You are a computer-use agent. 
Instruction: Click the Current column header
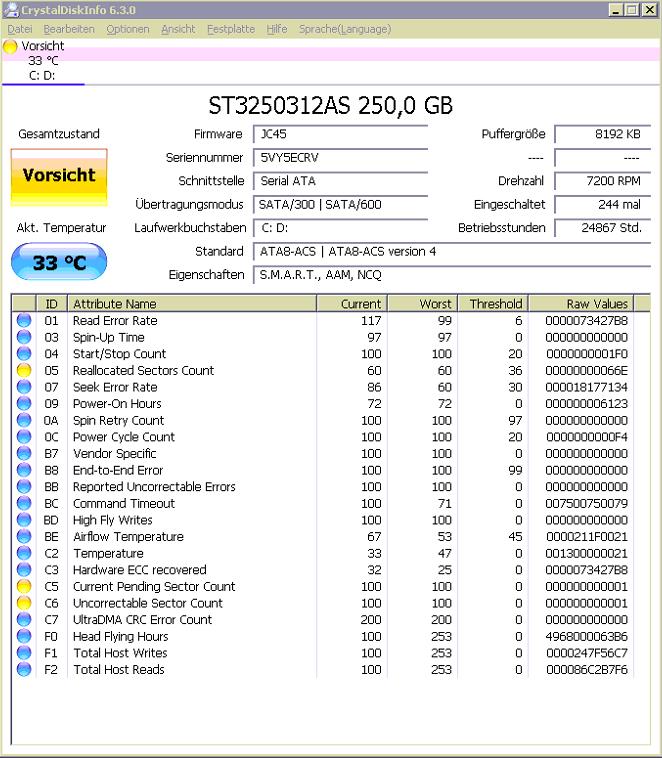point(352,304)
